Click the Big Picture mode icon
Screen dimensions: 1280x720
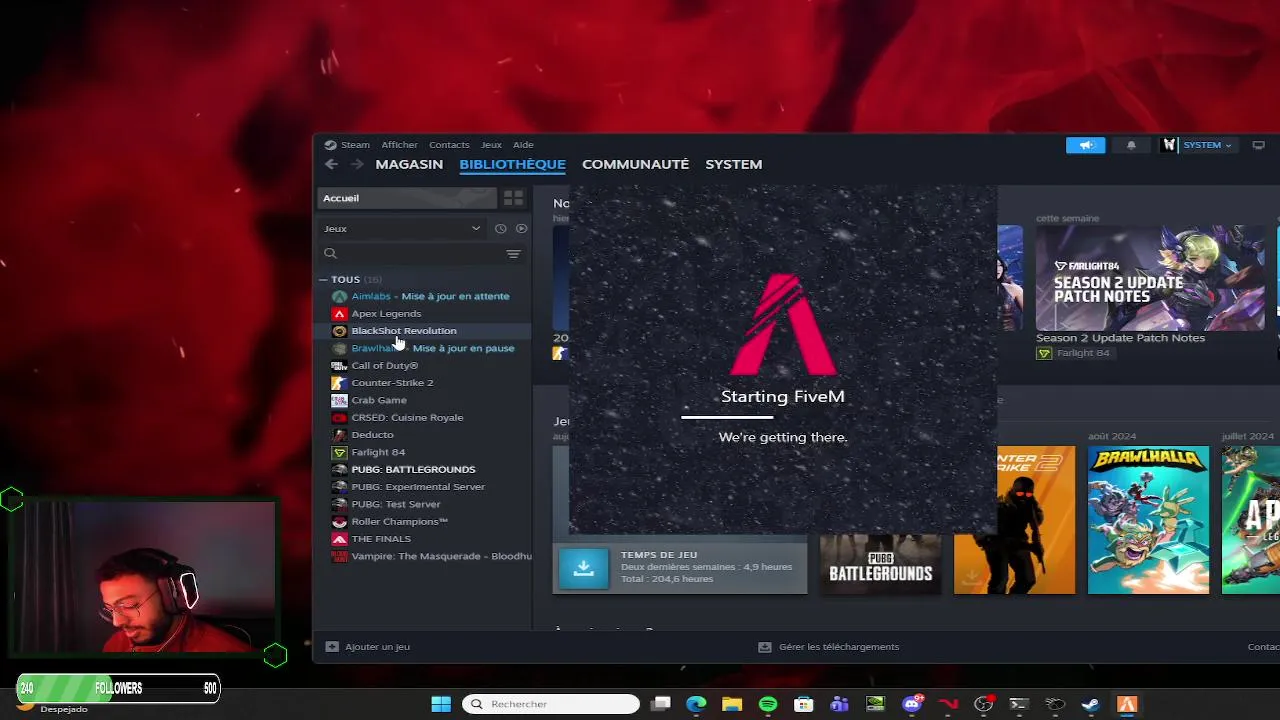(1258, 145)
